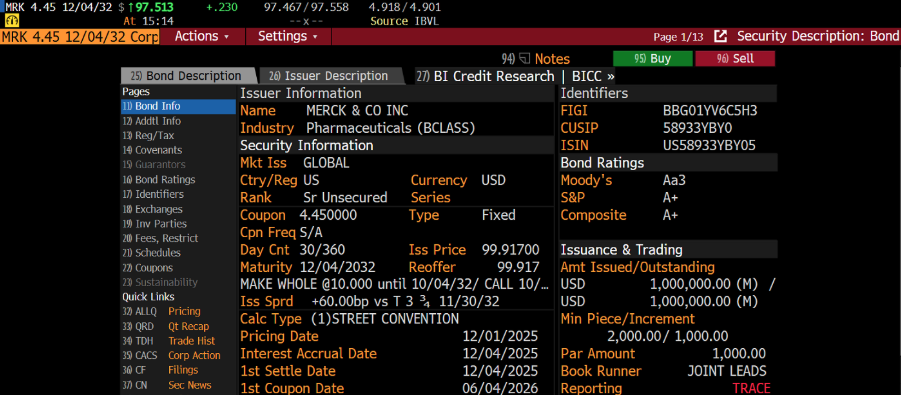Open the Actions dropdown menu

[202, 36]
